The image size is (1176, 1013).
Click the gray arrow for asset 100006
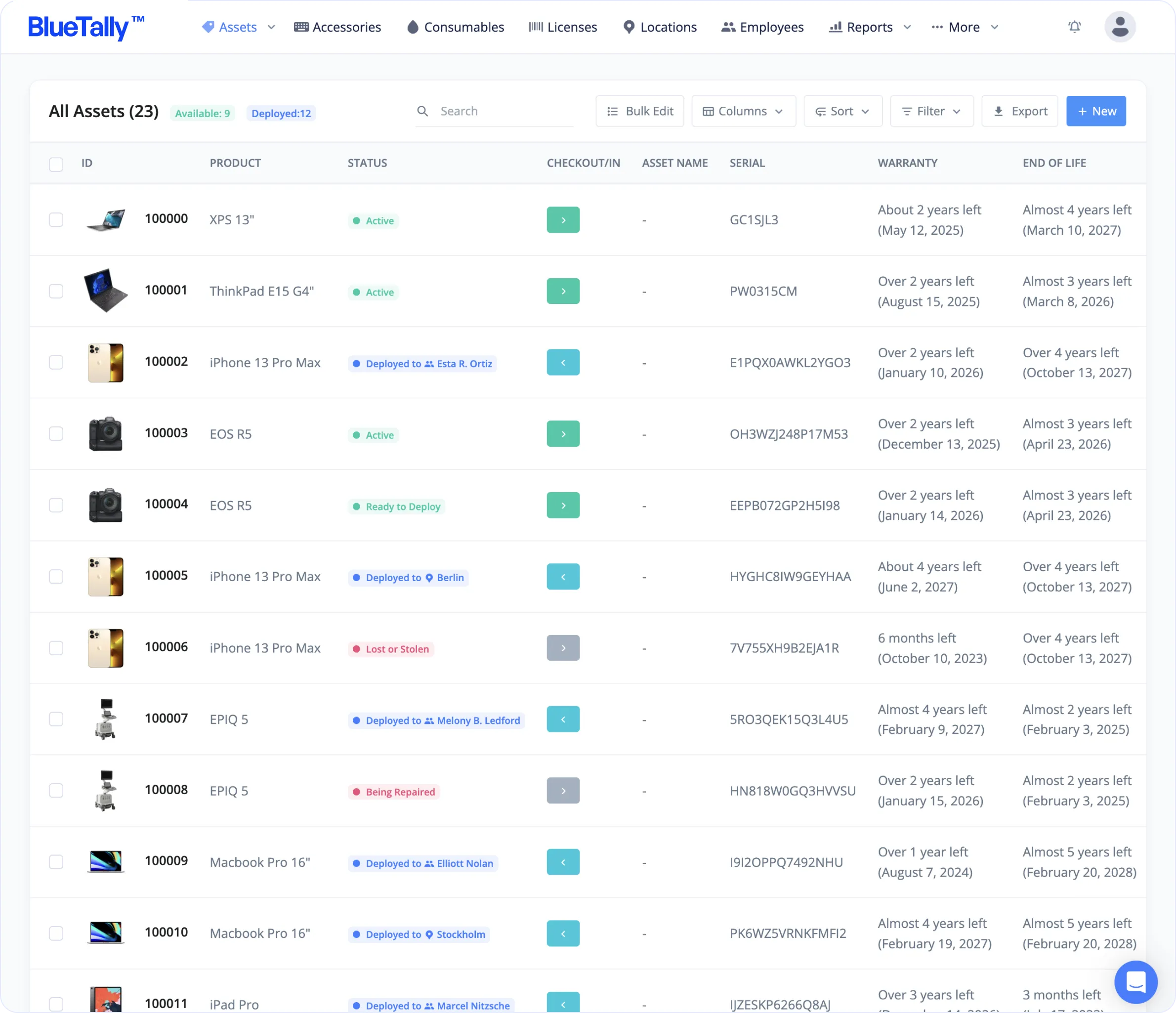pos(563,648)
